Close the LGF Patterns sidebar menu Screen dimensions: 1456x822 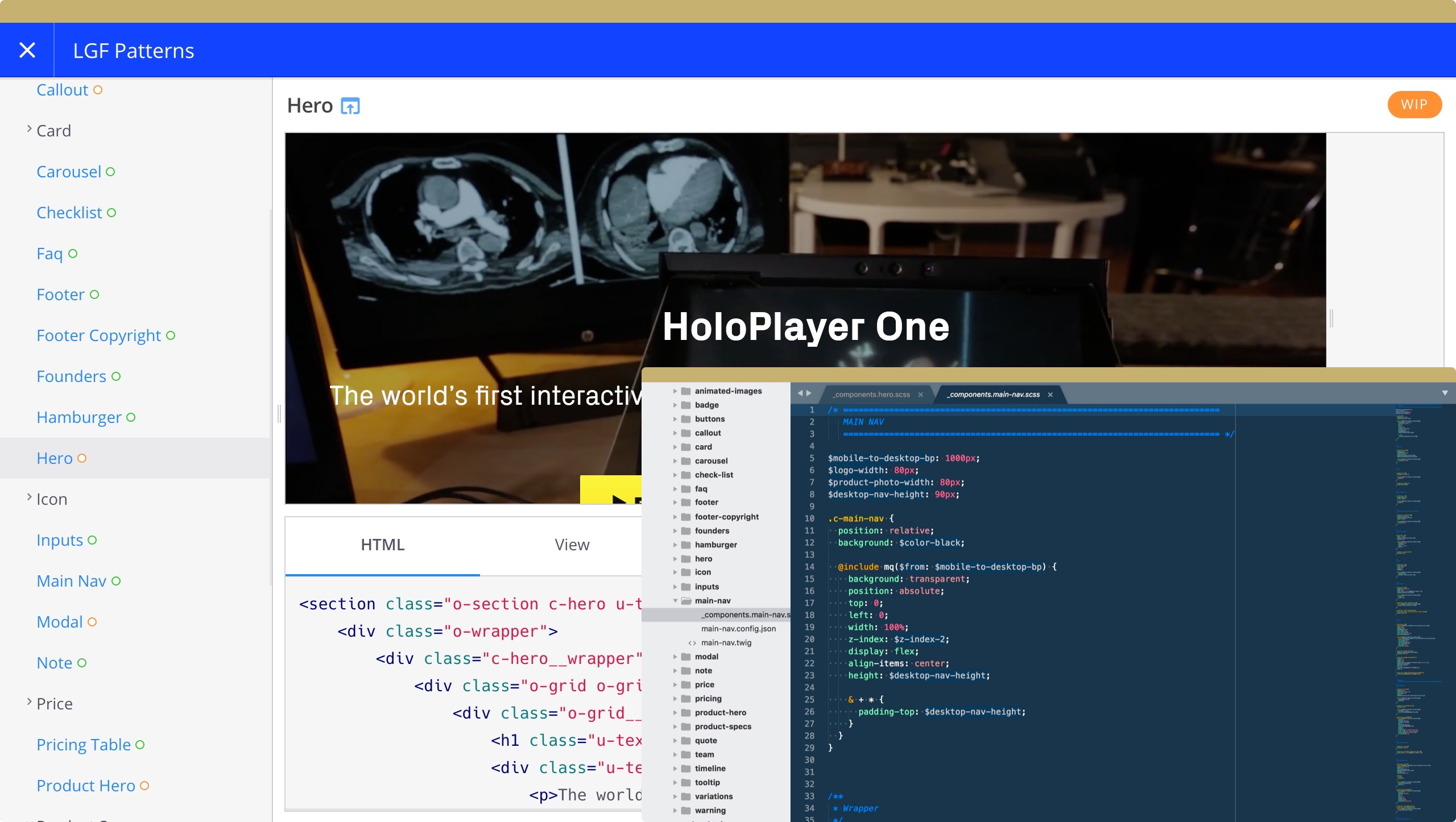point(27,50)
